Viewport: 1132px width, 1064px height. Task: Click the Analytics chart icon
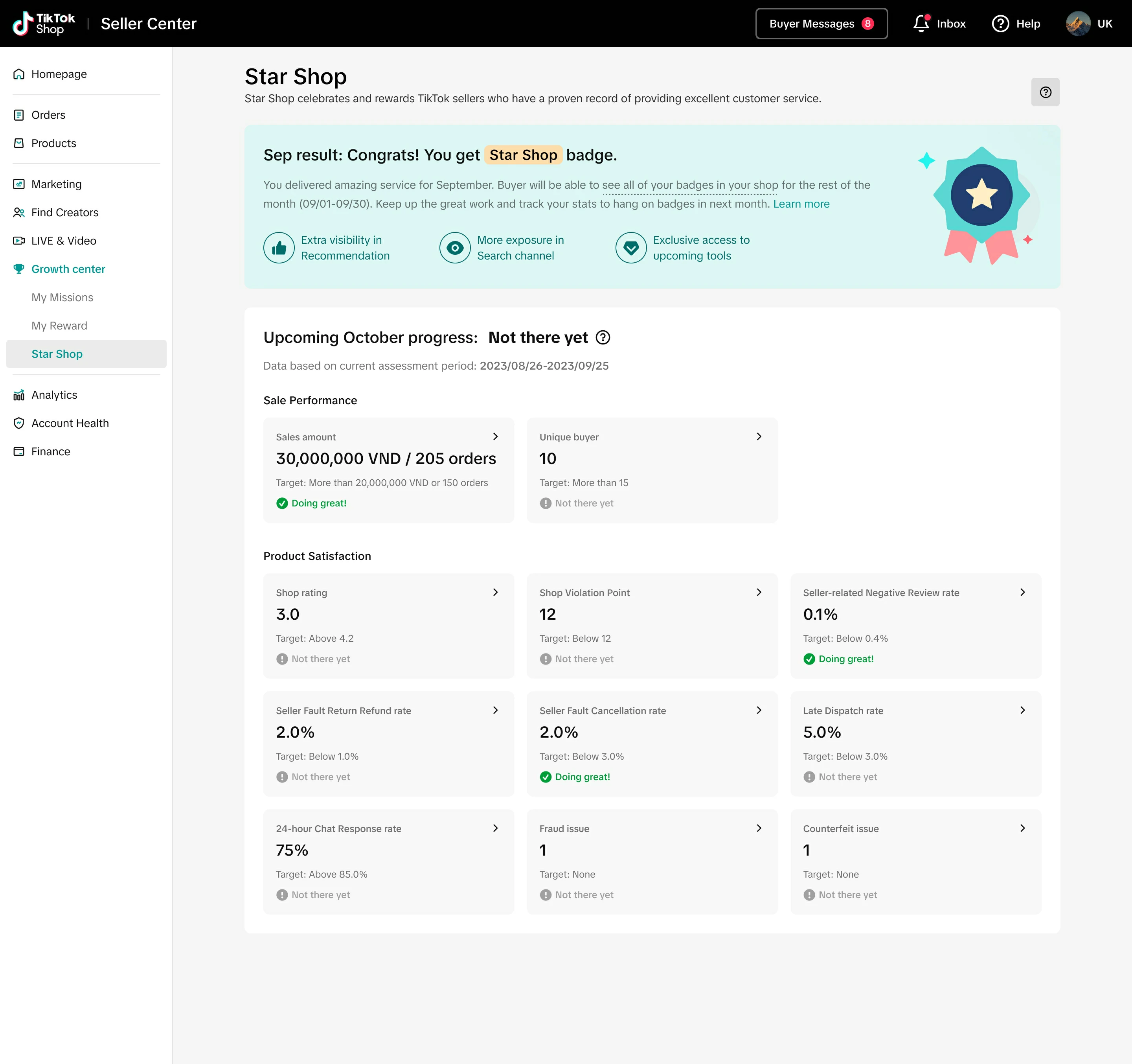(19, 395)
